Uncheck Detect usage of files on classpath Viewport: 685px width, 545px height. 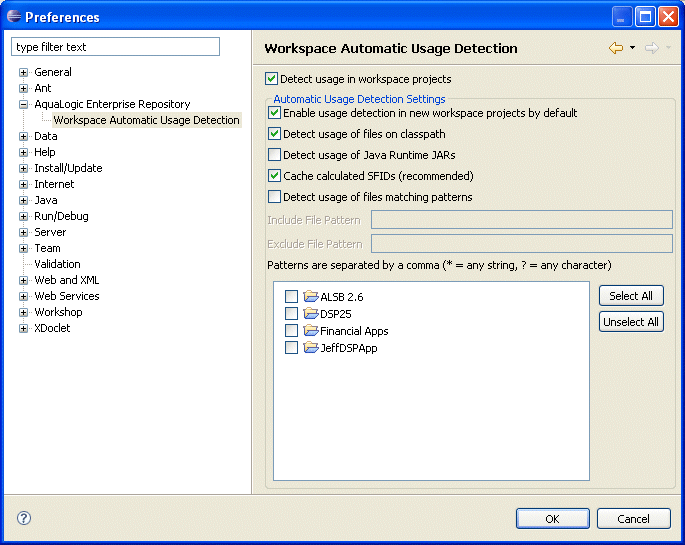274,134
